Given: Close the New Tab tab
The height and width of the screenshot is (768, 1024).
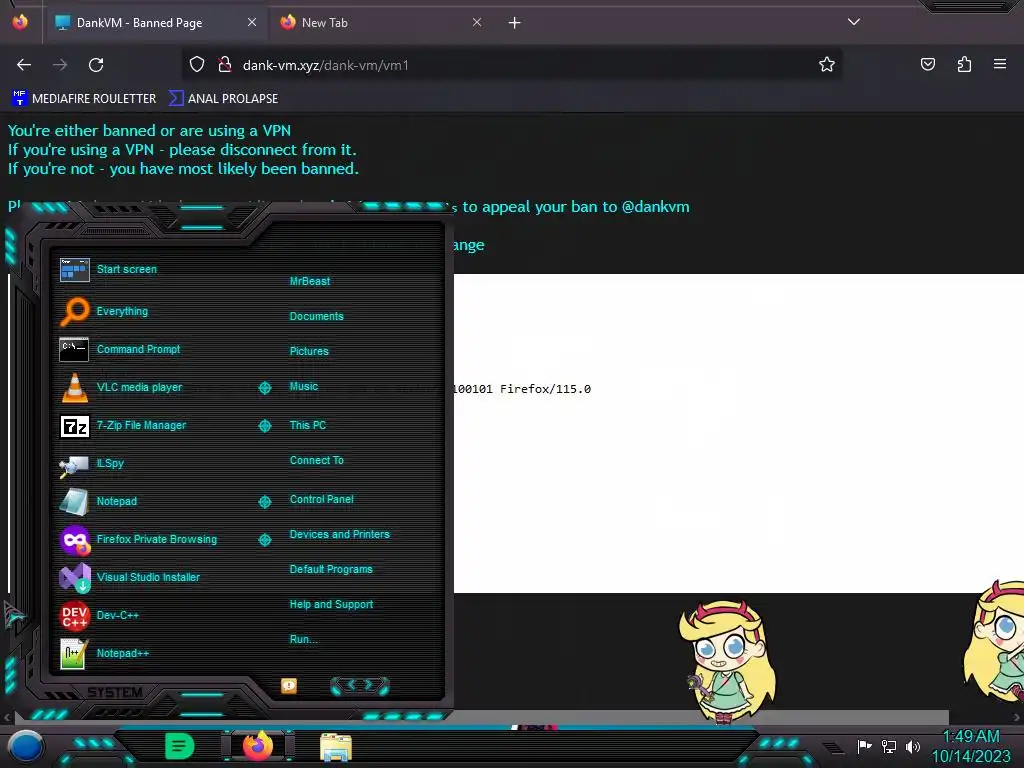Looking at the screenshot, I should (x=477, y=22).
